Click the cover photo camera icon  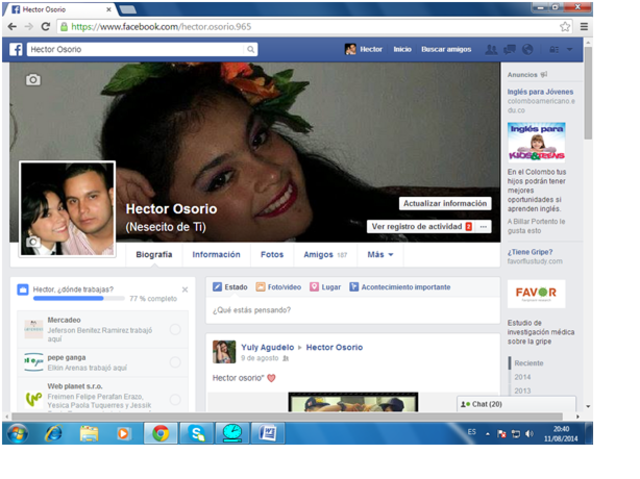click(33, 80)
